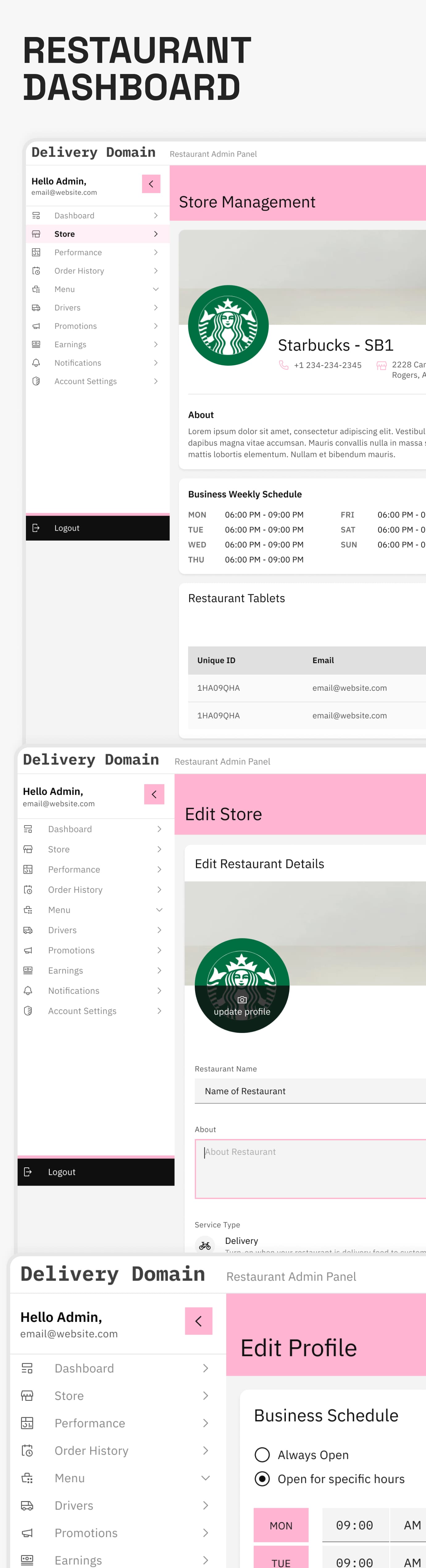Click chevron beside Earnings in Edit Store sidebar
Viewport: 426px width, 1568px height.
(x=159, y=970)
